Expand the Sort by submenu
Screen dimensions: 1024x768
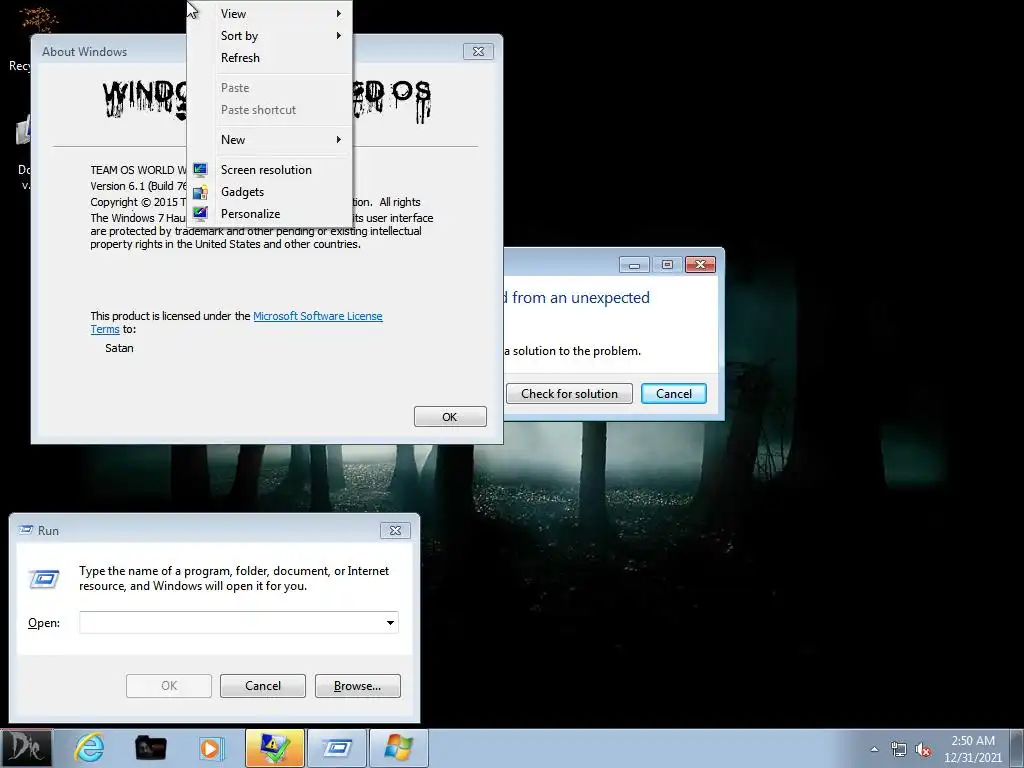(x=270, y=35)
